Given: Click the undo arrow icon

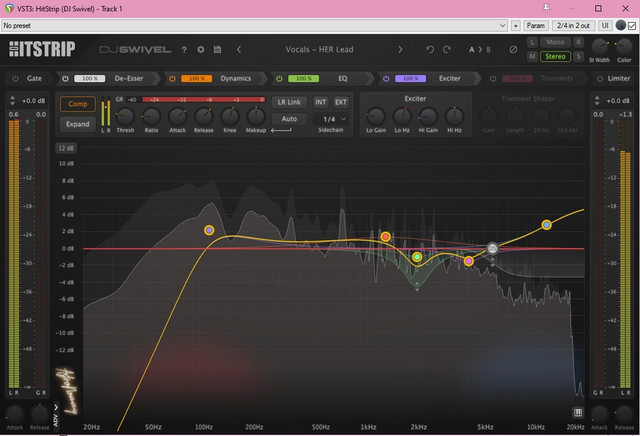Looking at the screenshot, I should point(430,49).
